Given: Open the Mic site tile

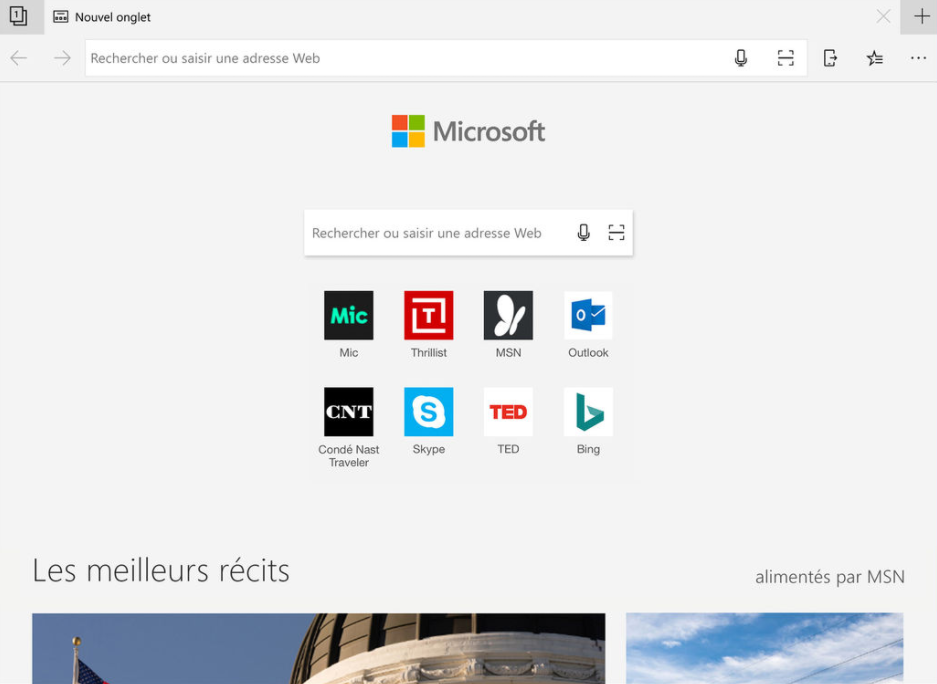Looking at the screenshot, I should point(348,315).
